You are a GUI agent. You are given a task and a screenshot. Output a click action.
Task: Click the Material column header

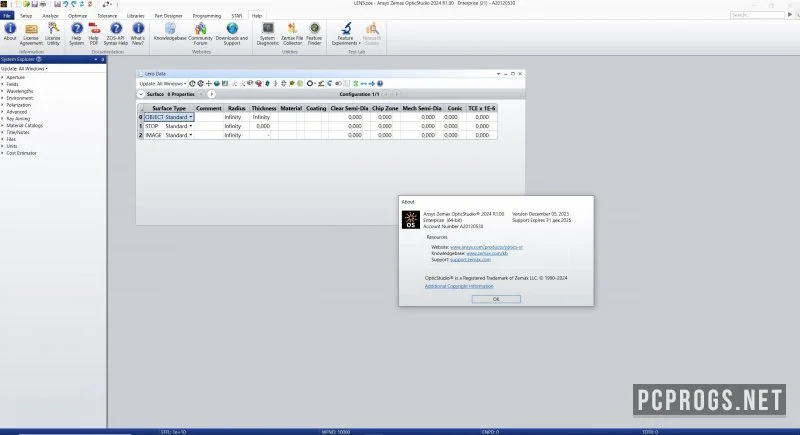tap(291, 108)
